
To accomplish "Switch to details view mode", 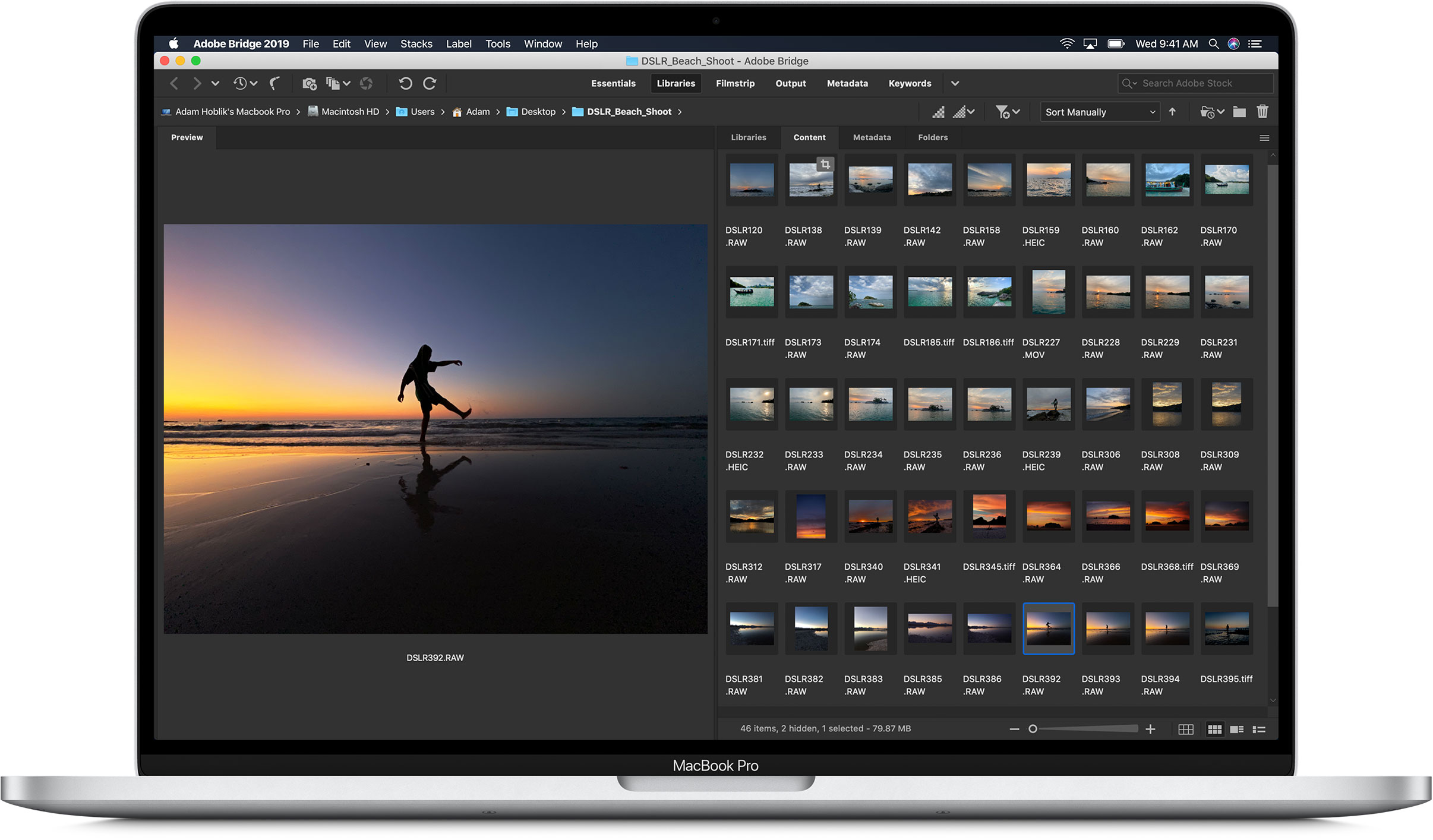I will 1236,729.
